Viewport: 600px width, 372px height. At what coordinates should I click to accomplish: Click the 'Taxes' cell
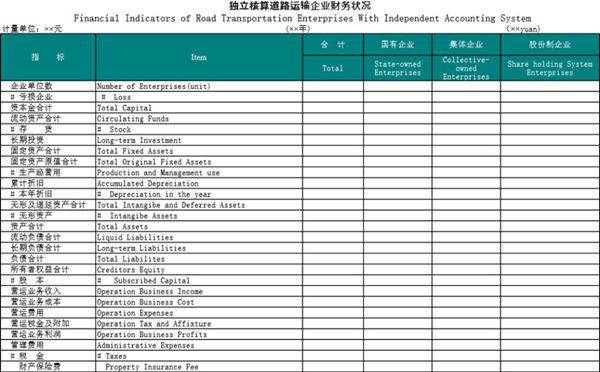[x=199, y=356]
